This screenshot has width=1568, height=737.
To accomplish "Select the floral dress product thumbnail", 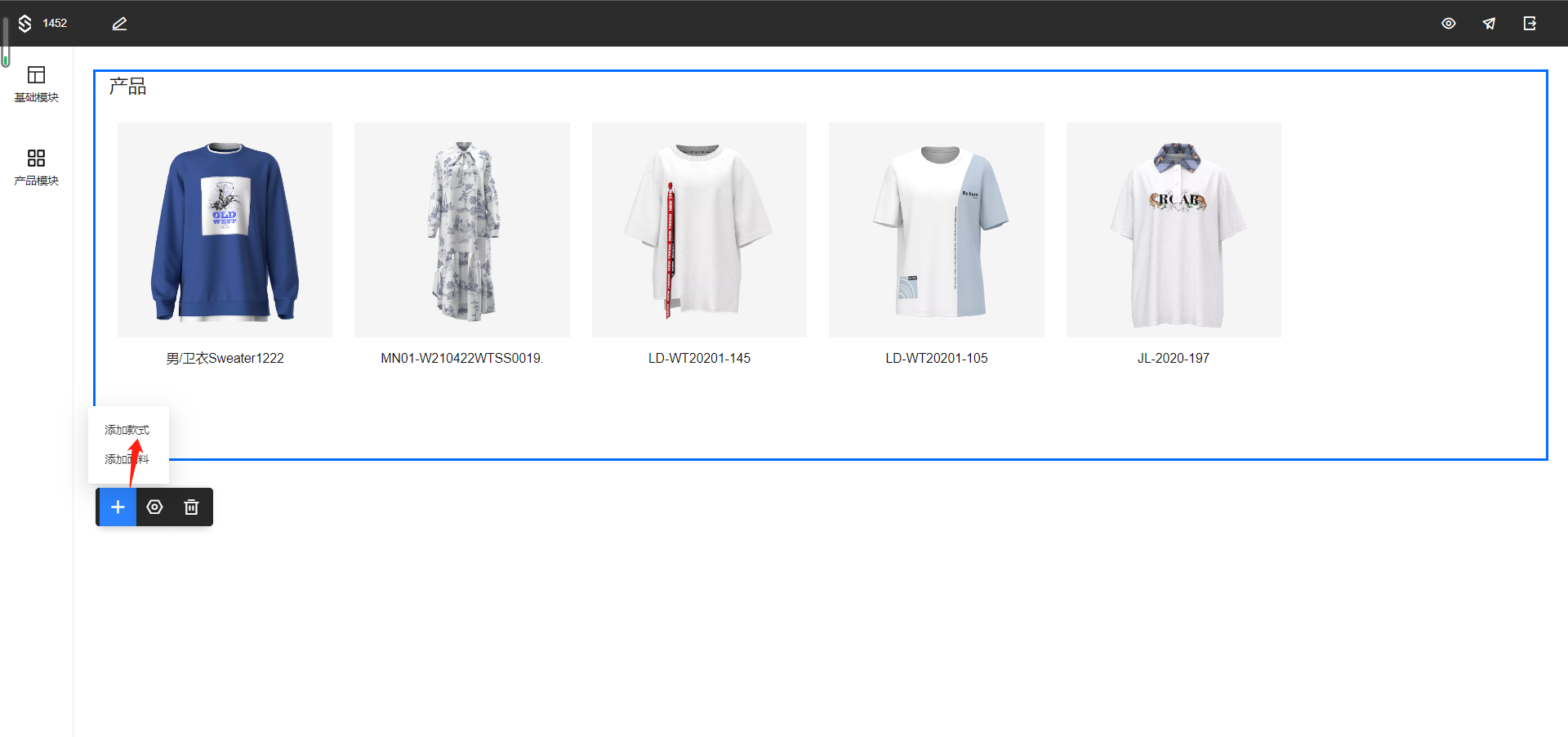I will click(462, 230).
